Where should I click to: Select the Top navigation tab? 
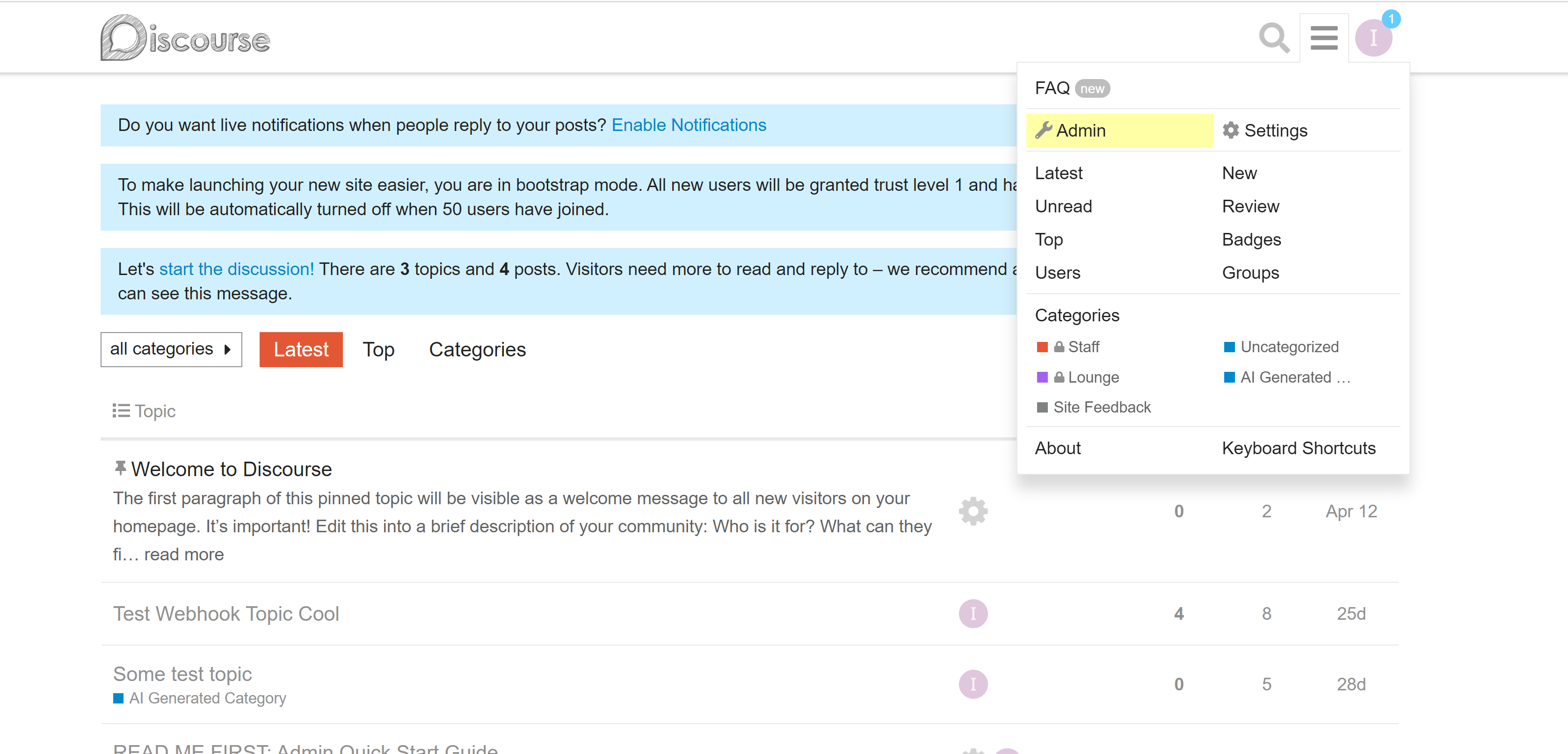(x=378, y=349)
